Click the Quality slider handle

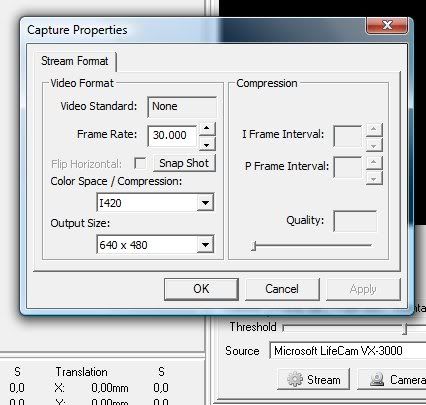(x=254, y=246)
